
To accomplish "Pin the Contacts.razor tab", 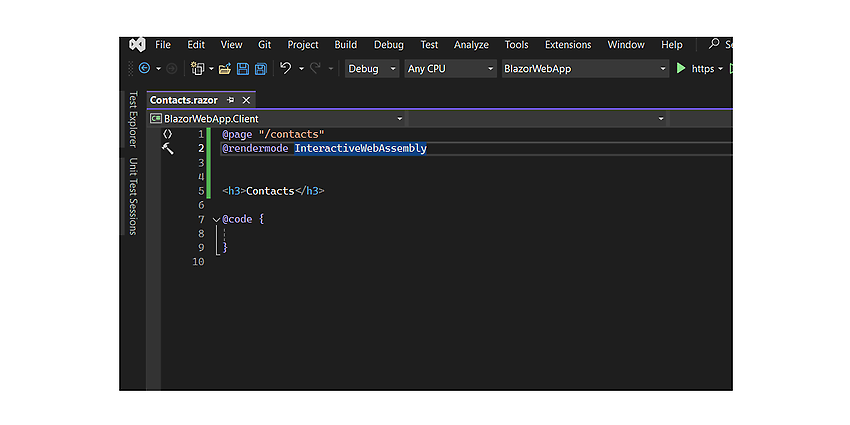I will click(x=230, y=100).
